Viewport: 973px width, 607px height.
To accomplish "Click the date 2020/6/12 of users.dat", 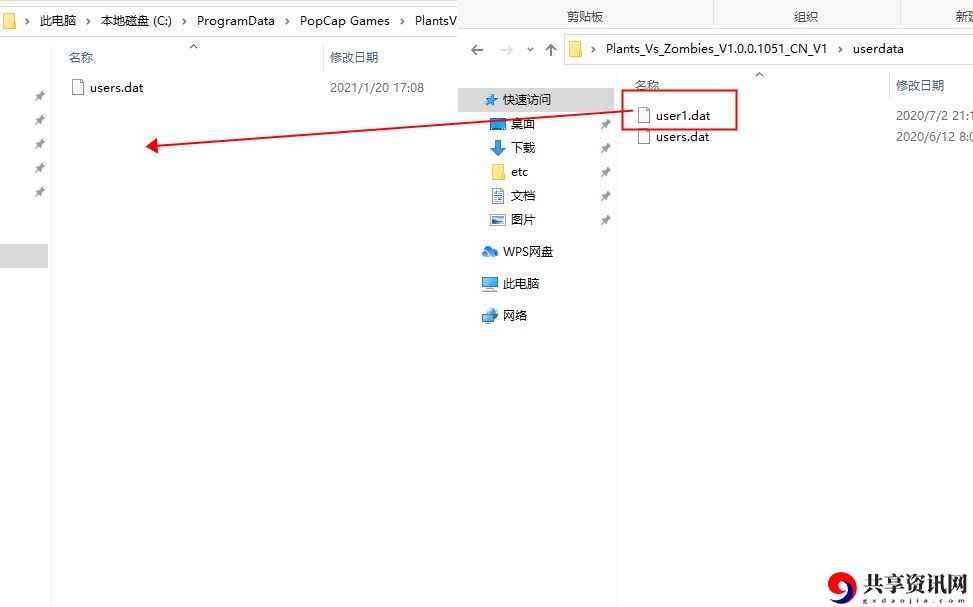I will tap(934, 137).
